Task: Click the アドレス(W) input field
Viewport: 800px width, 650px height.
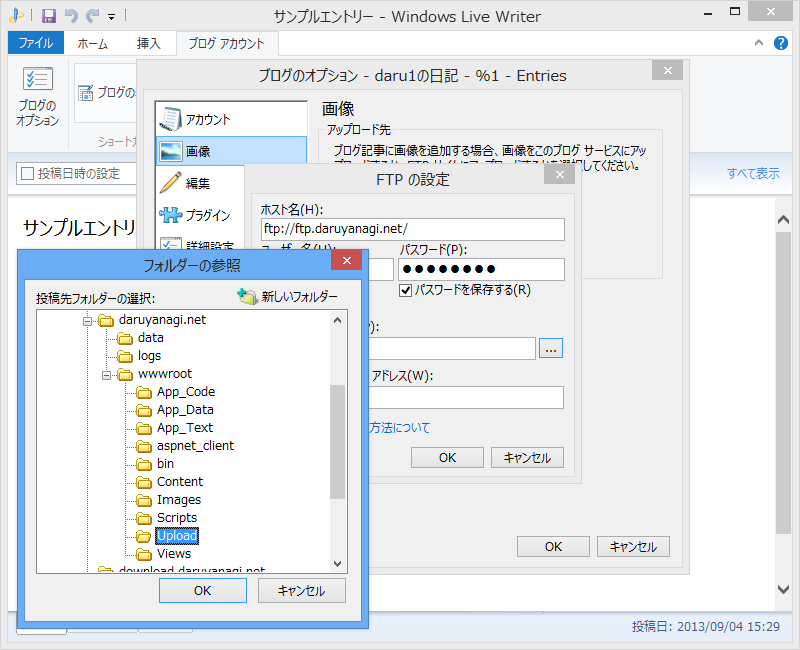Action: point(466,397)
